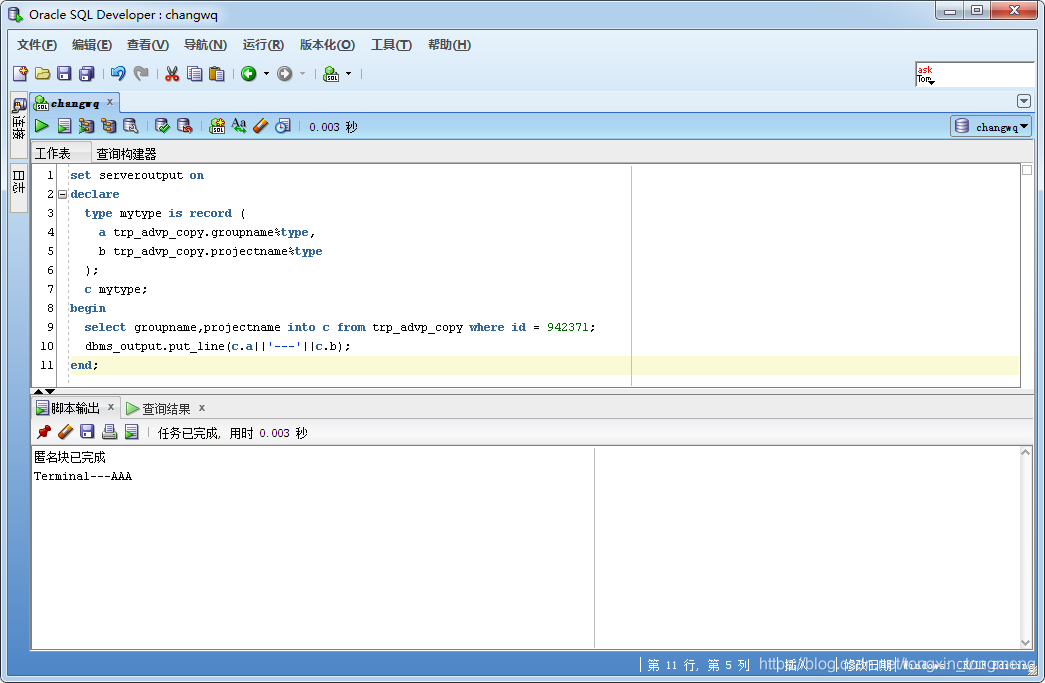Open a SQL worksheet from the main toolbar
Image resolution: width=1045 pixels, height=683 pixels.
pyautogui.click(x=331, y=73)
